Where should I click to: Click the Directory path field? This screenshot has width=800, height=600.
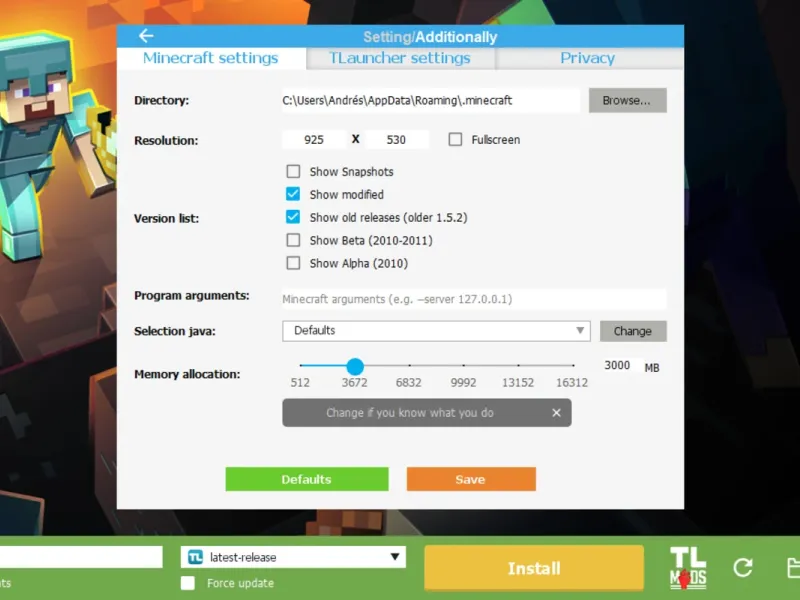pyautogui.click(x=431, y=101)
